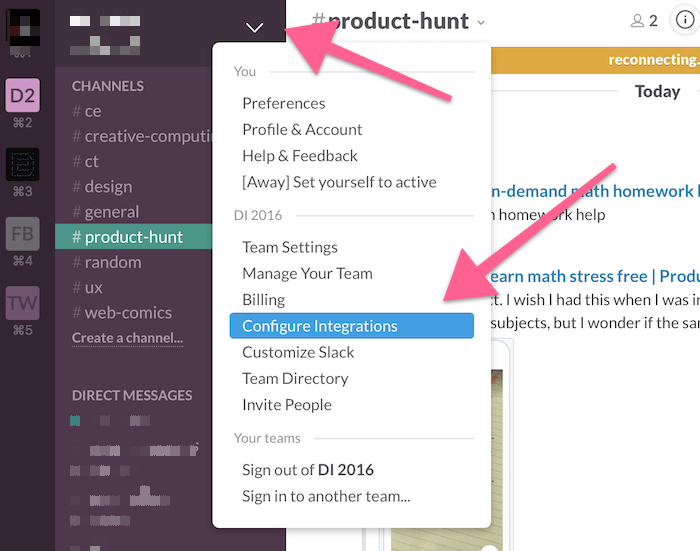Open the on-demand math homework link

point(595,191)
